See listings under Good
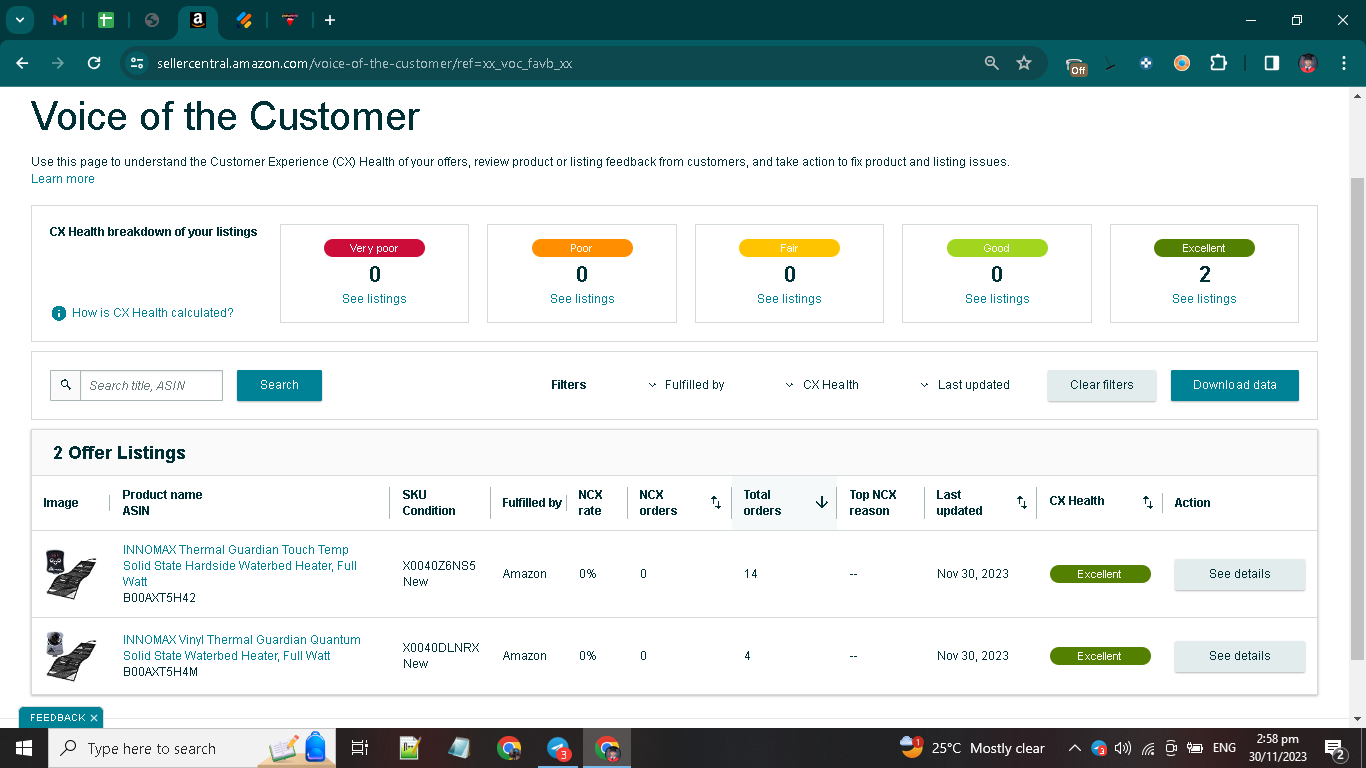The image size is (1366, 768). point(997,299)
